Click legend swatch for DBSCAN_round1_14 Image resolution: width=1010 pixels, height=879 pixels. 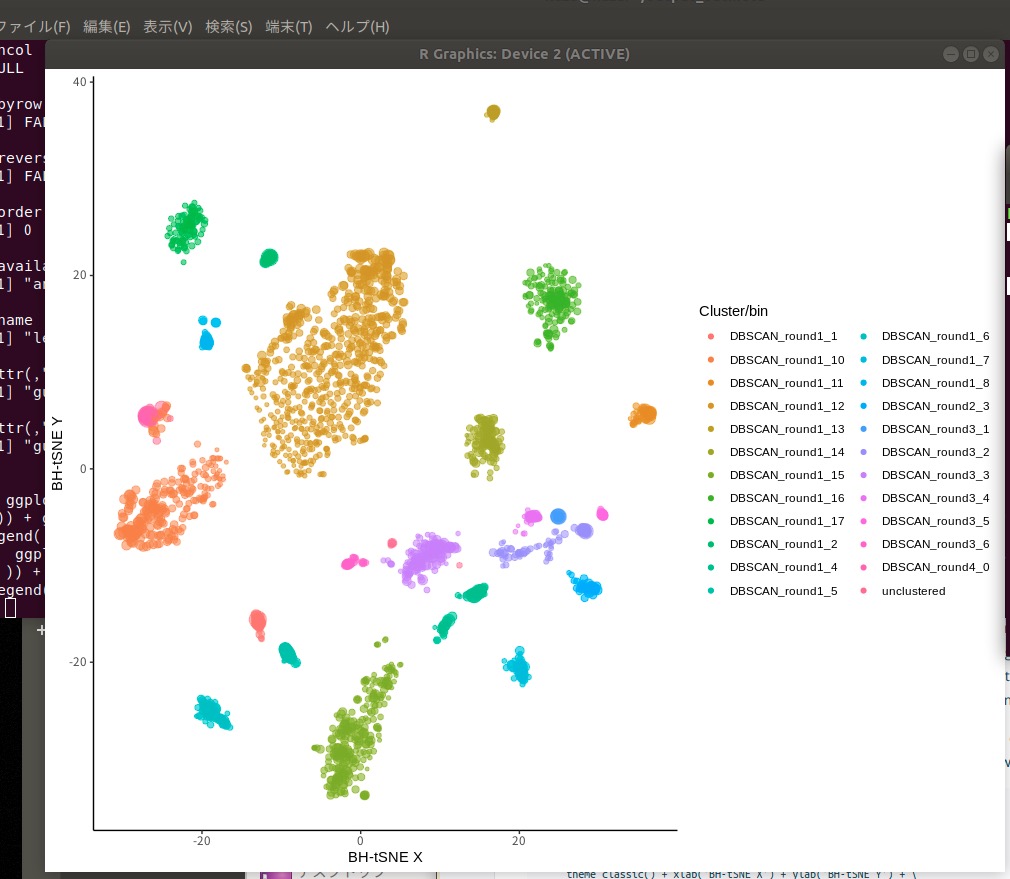(710, 452)
